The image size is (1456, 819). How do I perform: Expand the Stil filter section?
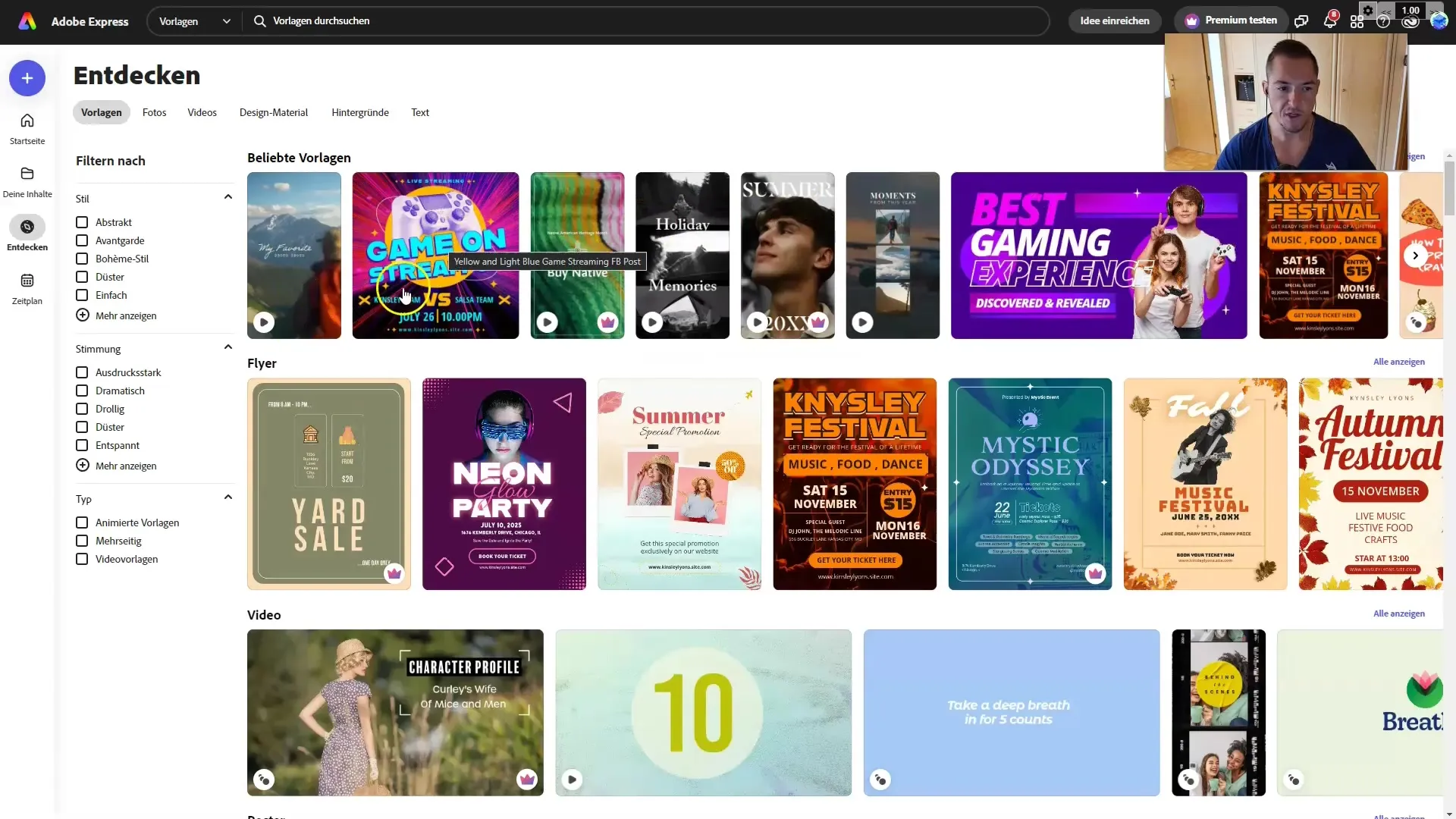click(228, 196)
